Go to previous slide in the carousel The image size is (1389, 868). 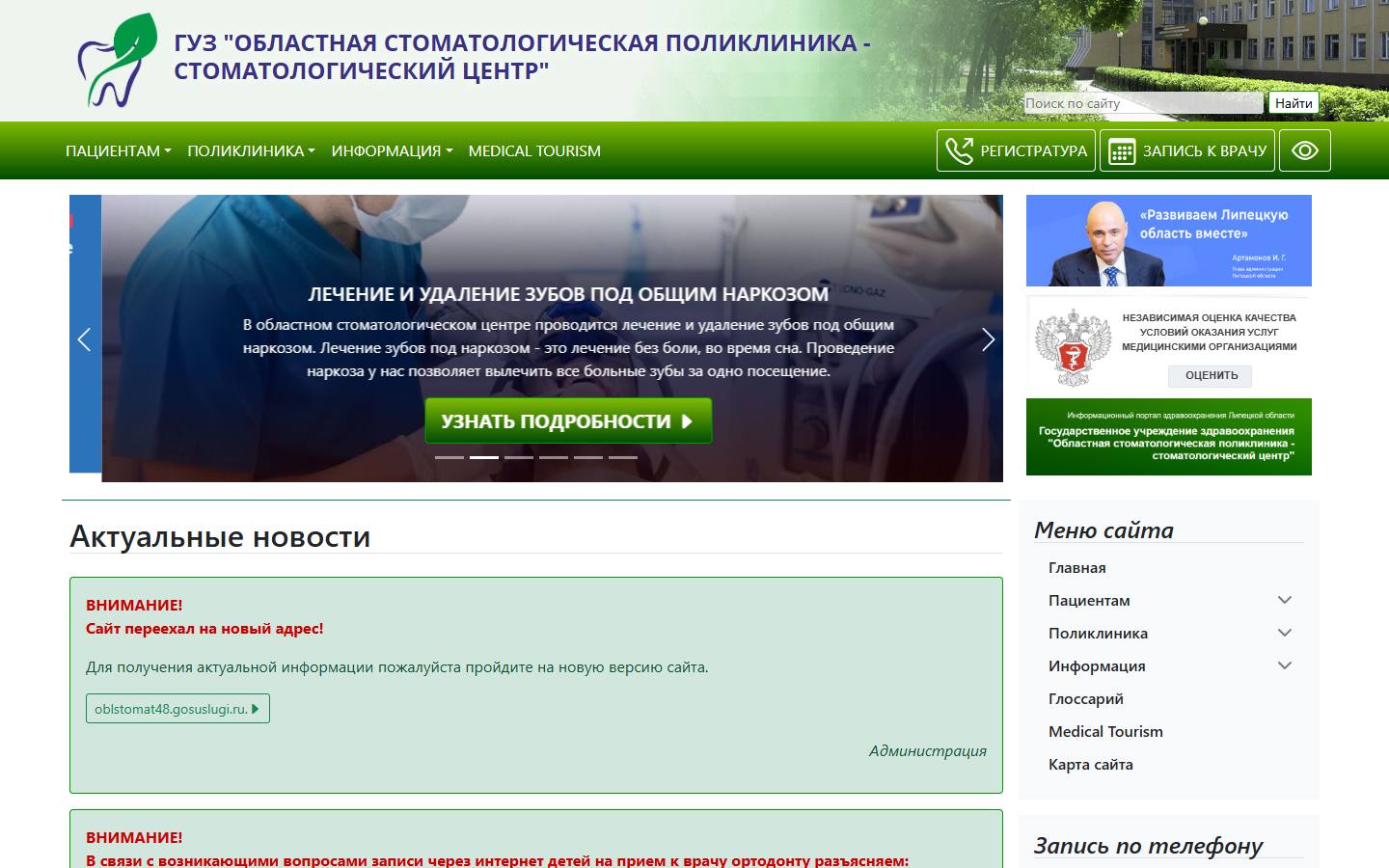point(84,339)
